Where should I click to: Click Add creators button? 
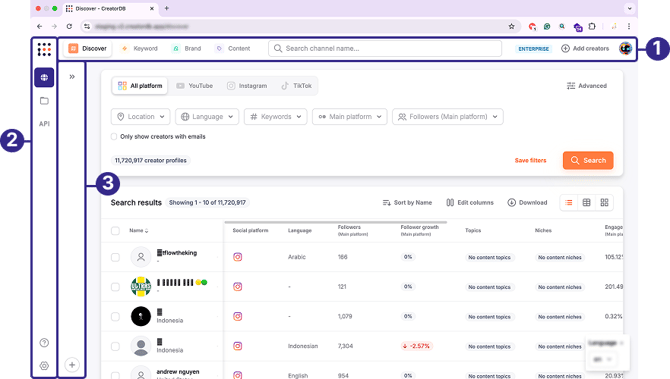click(585, 49)
